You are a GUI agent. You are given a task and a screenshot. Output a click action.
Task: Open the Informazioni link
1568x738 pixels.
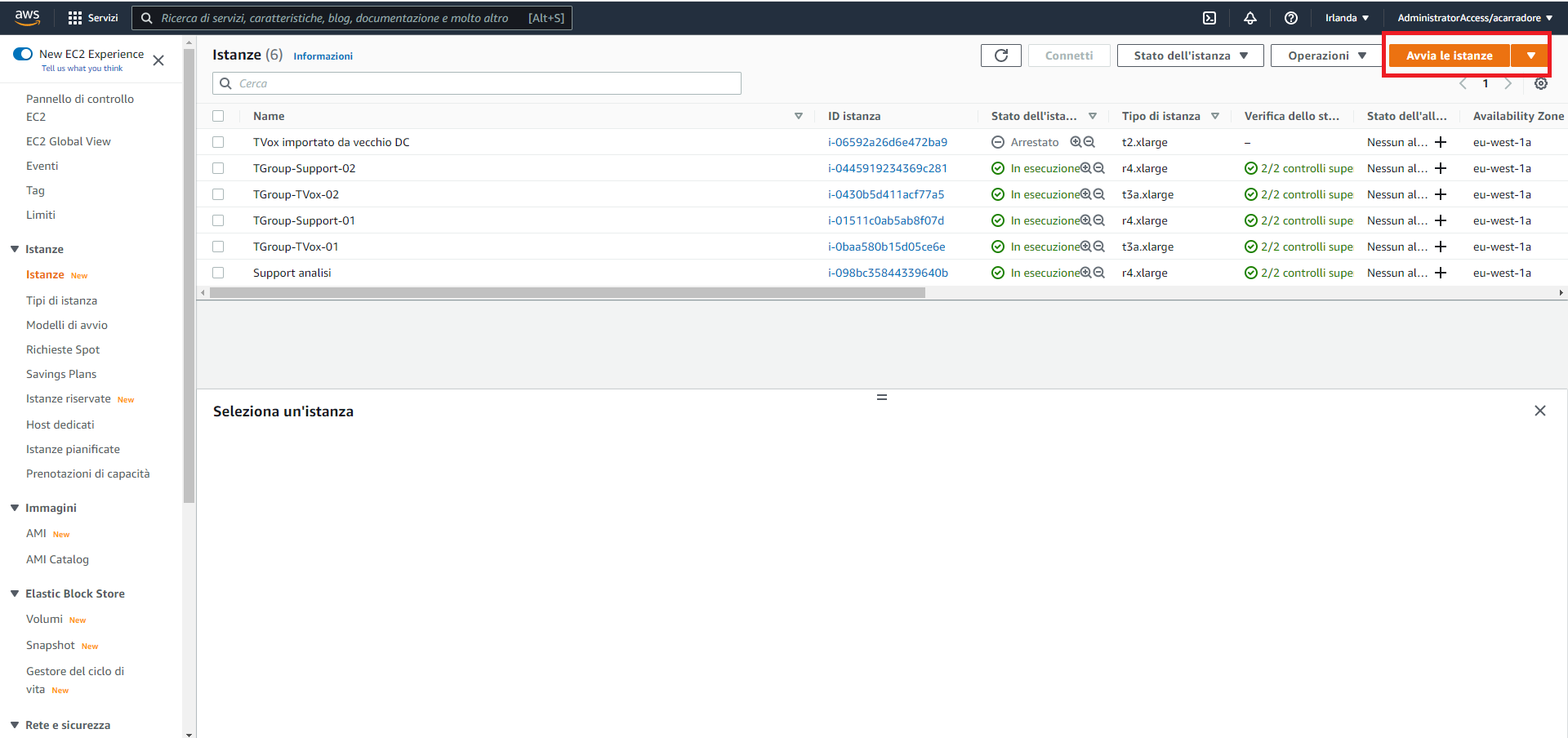pos(323,56)
